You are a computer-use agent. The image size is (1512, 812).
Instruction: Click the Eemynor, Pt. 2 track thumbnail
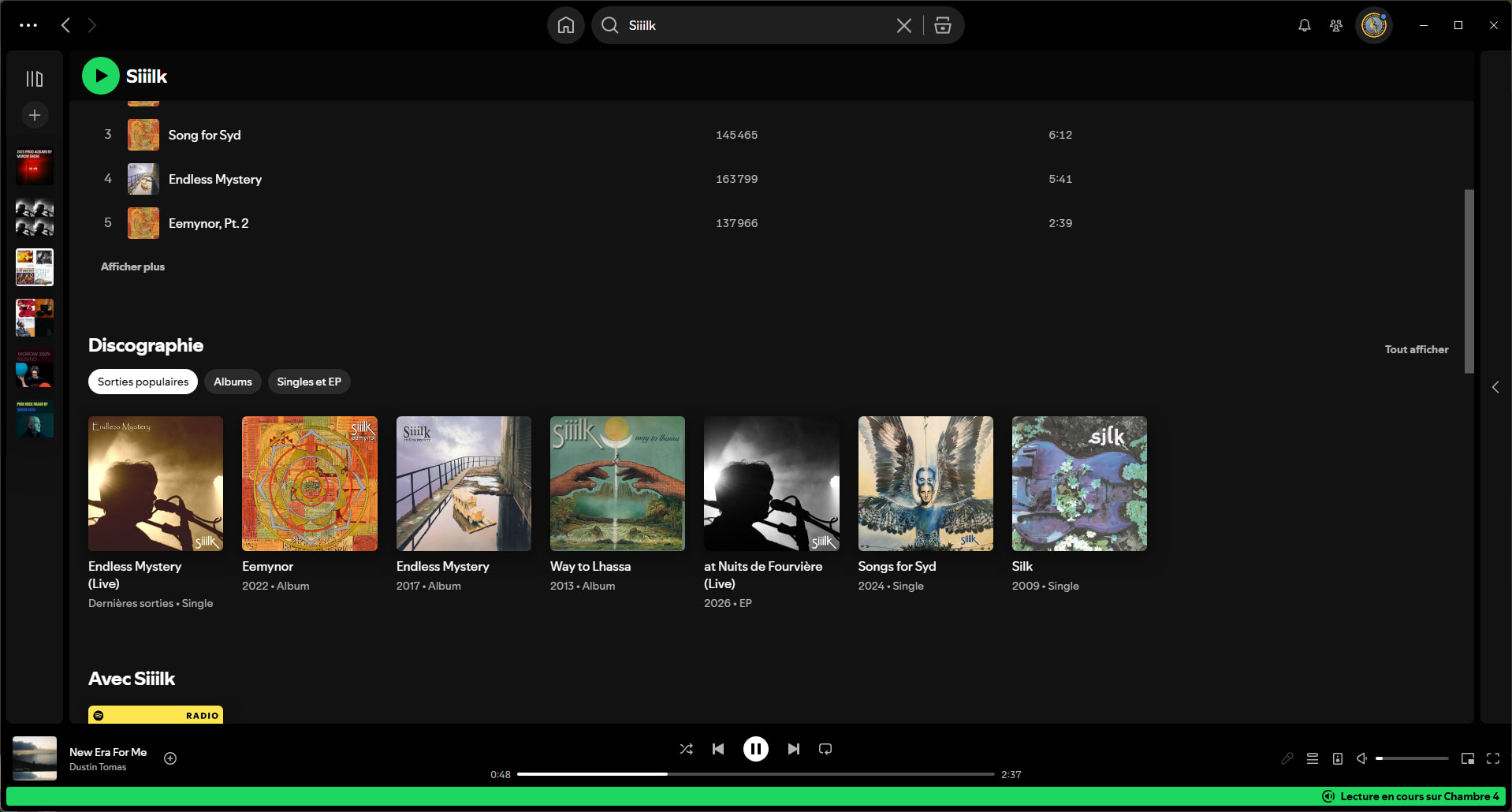143,223
